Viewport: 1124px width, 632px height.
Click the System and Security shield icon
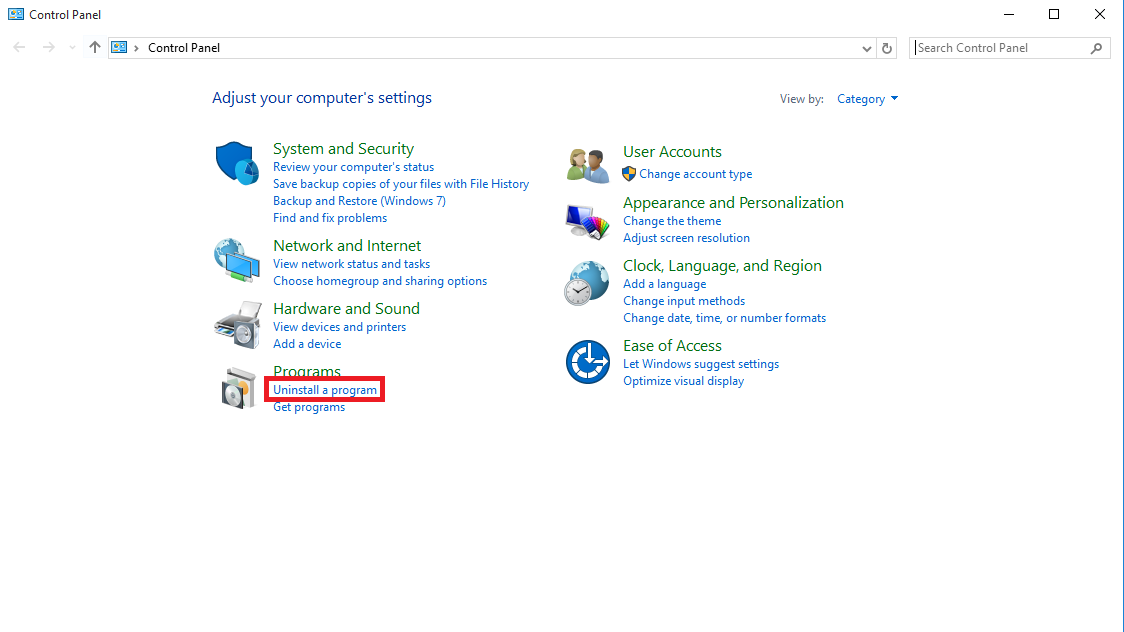237,163
